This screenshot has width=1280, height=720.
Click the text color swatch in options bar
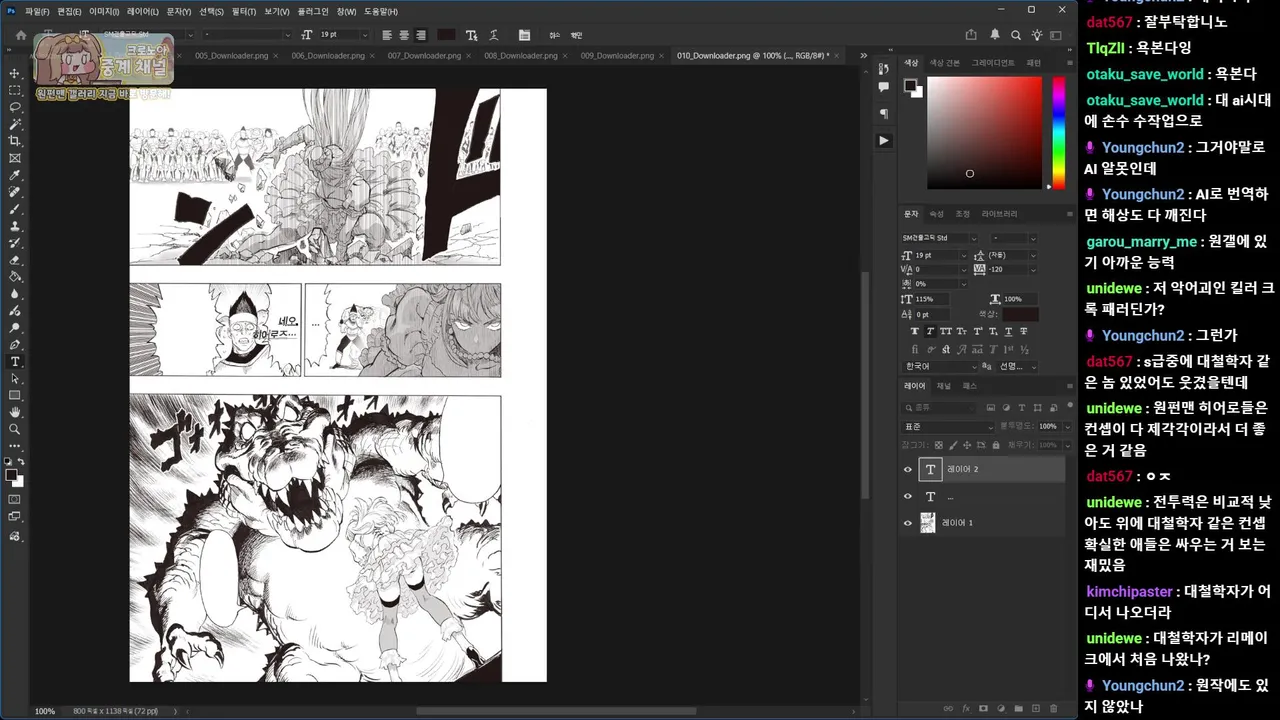(446, 35)
